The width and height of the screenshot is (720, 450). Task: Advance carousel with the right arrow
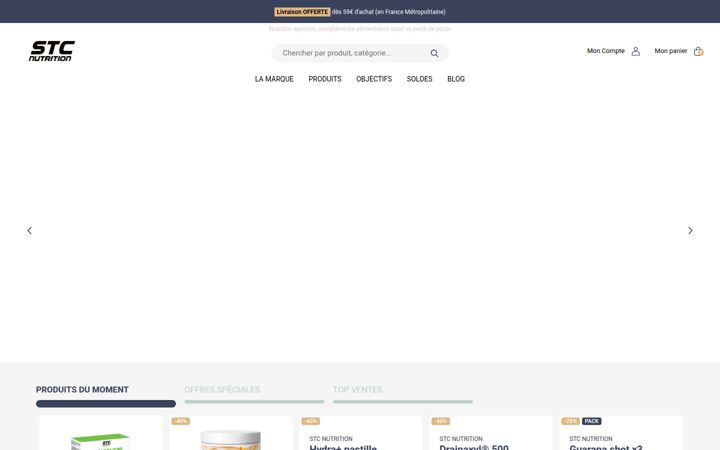coord(690,231)
